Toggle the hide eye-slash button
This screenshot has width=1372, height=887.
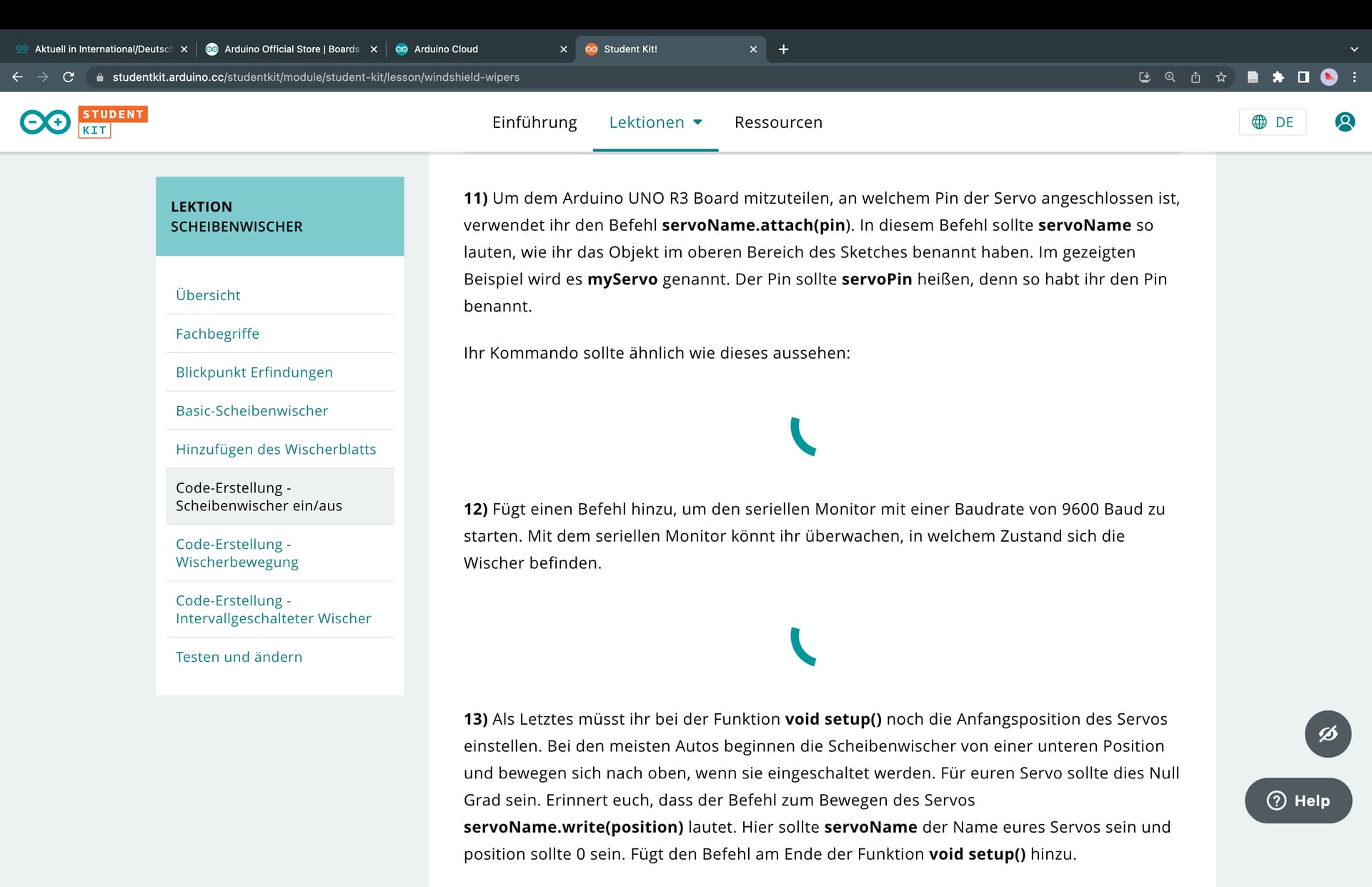[x=1328, y=734]
